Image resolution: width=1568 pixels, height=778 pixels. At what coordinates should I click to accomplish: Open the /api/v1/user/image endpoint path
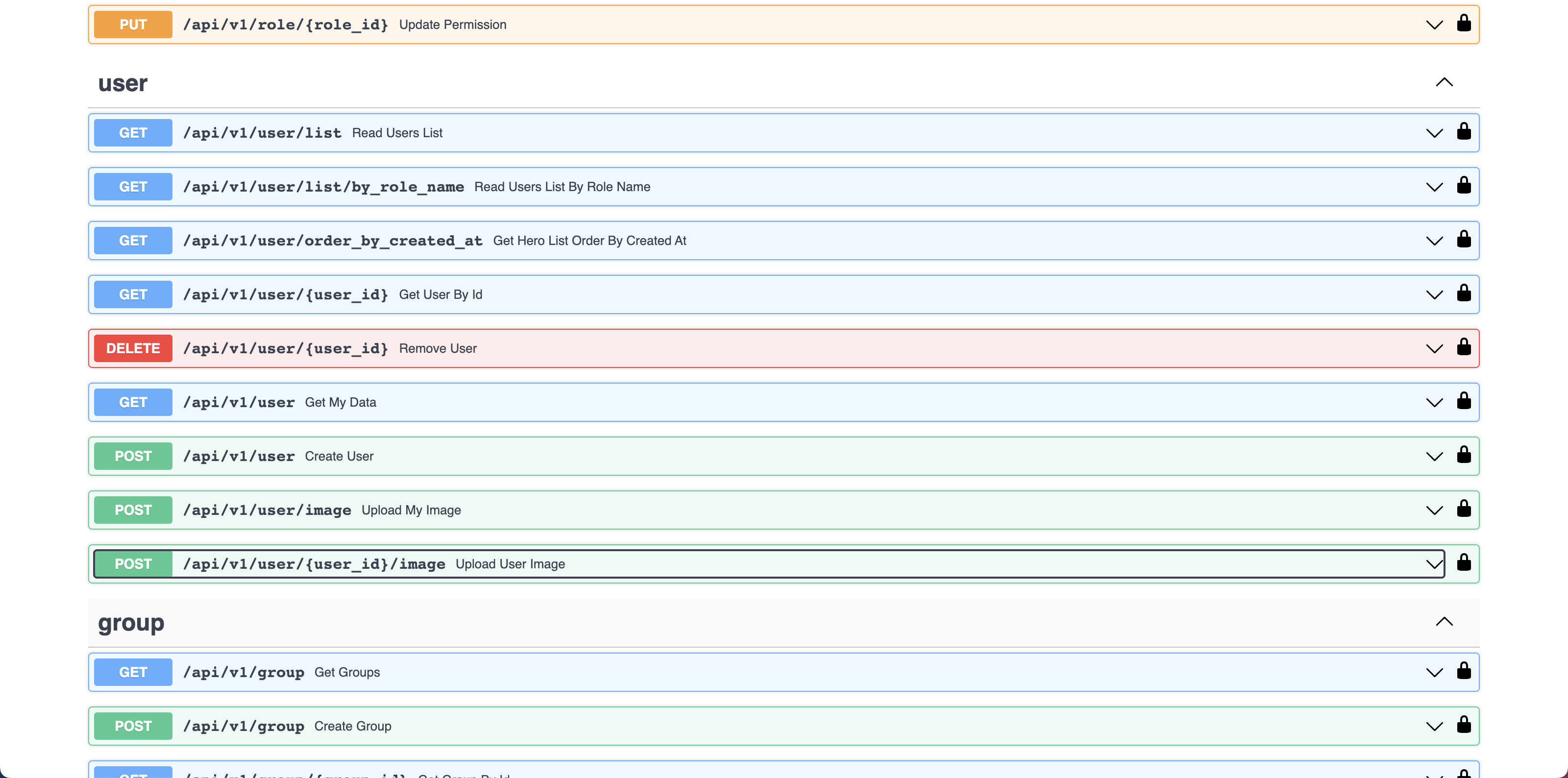267,510
